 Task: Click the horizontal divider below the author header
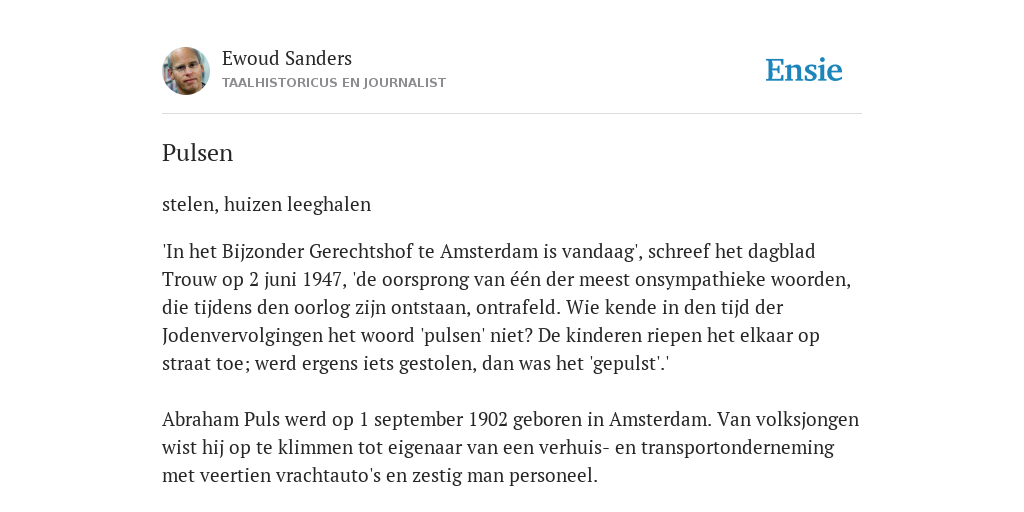[x=512, y=114]
